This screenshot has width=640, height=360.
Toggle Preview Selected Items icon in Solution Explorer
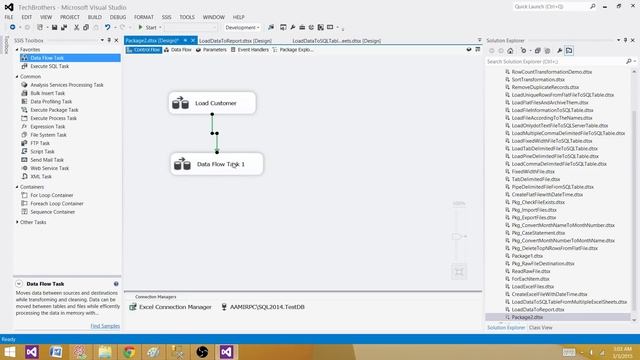coord(569,51)
